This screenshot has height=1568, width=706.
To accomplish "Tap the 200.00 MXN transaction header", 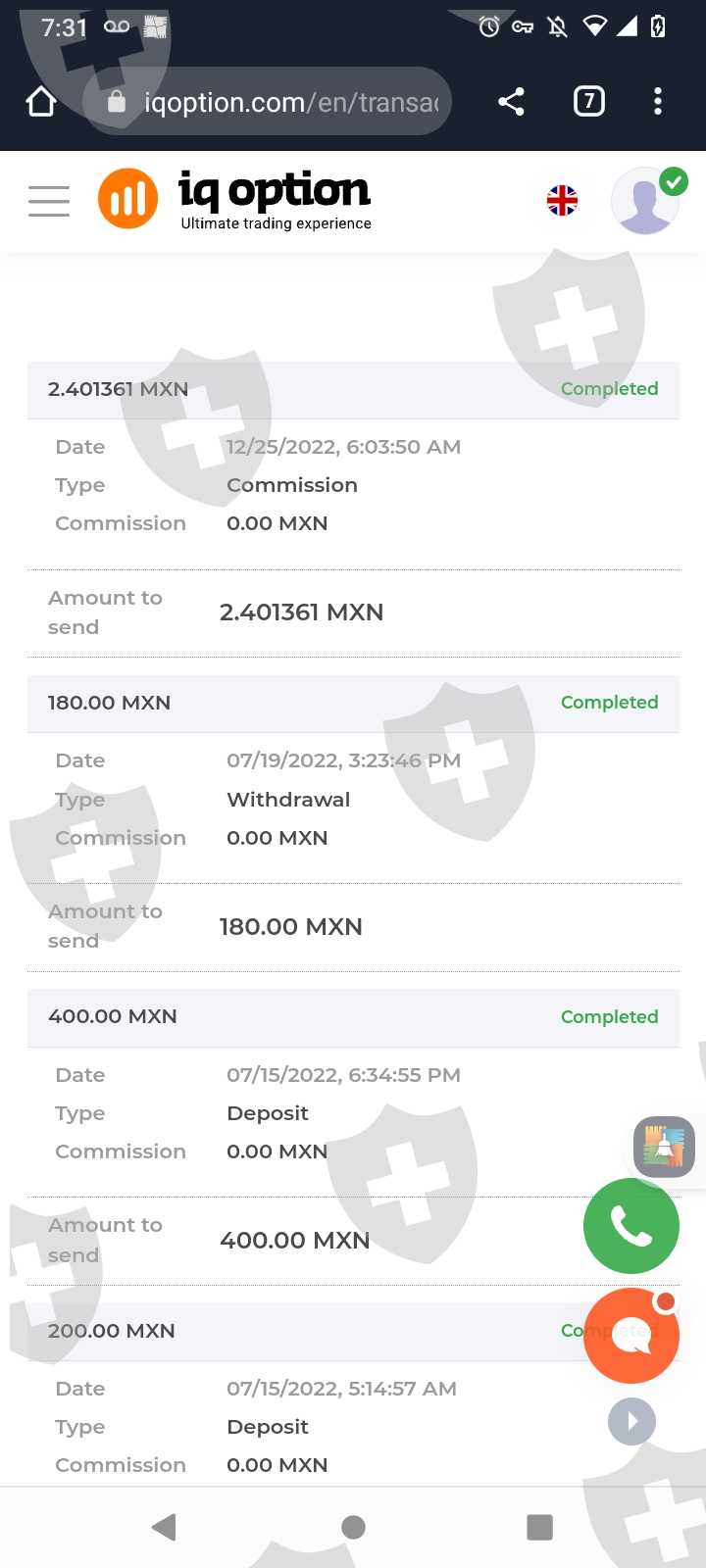I will pos(294,1331).
